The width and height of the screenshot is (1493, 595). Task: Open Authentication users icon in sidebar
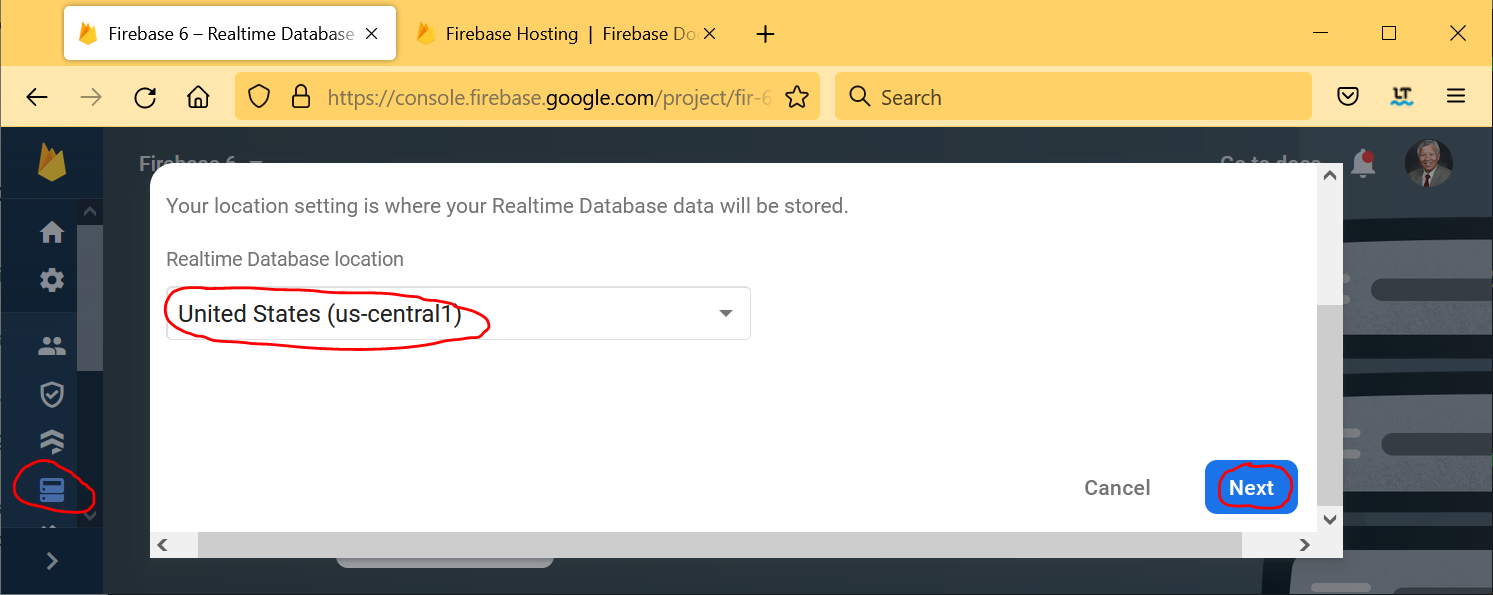pyautogui.click(x=52, y=347)
